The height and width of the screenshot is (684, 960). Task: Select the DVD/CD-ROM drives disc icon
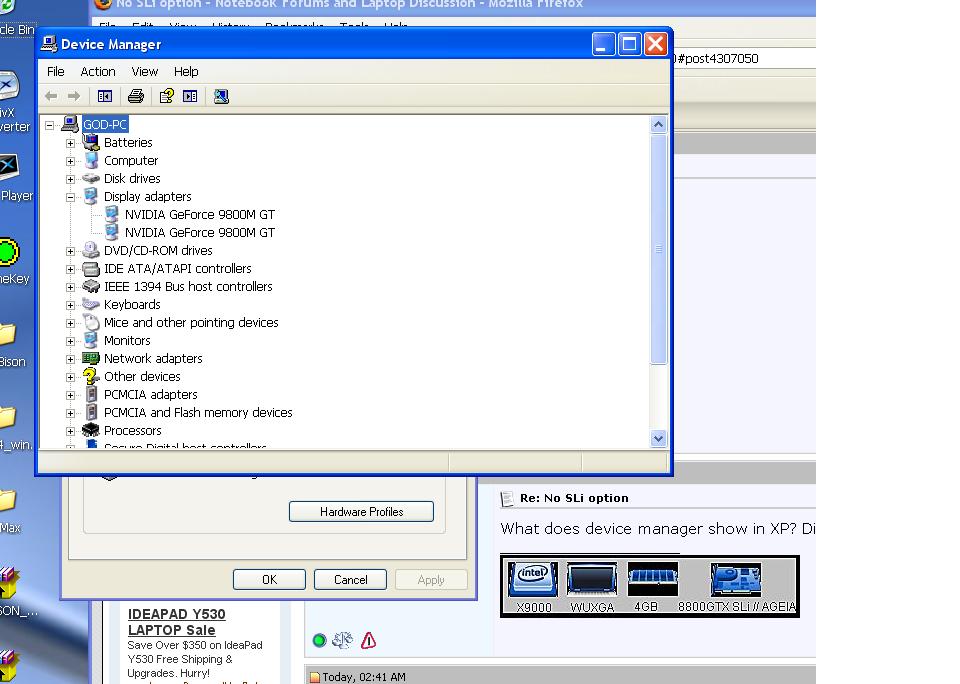point(91,250)
